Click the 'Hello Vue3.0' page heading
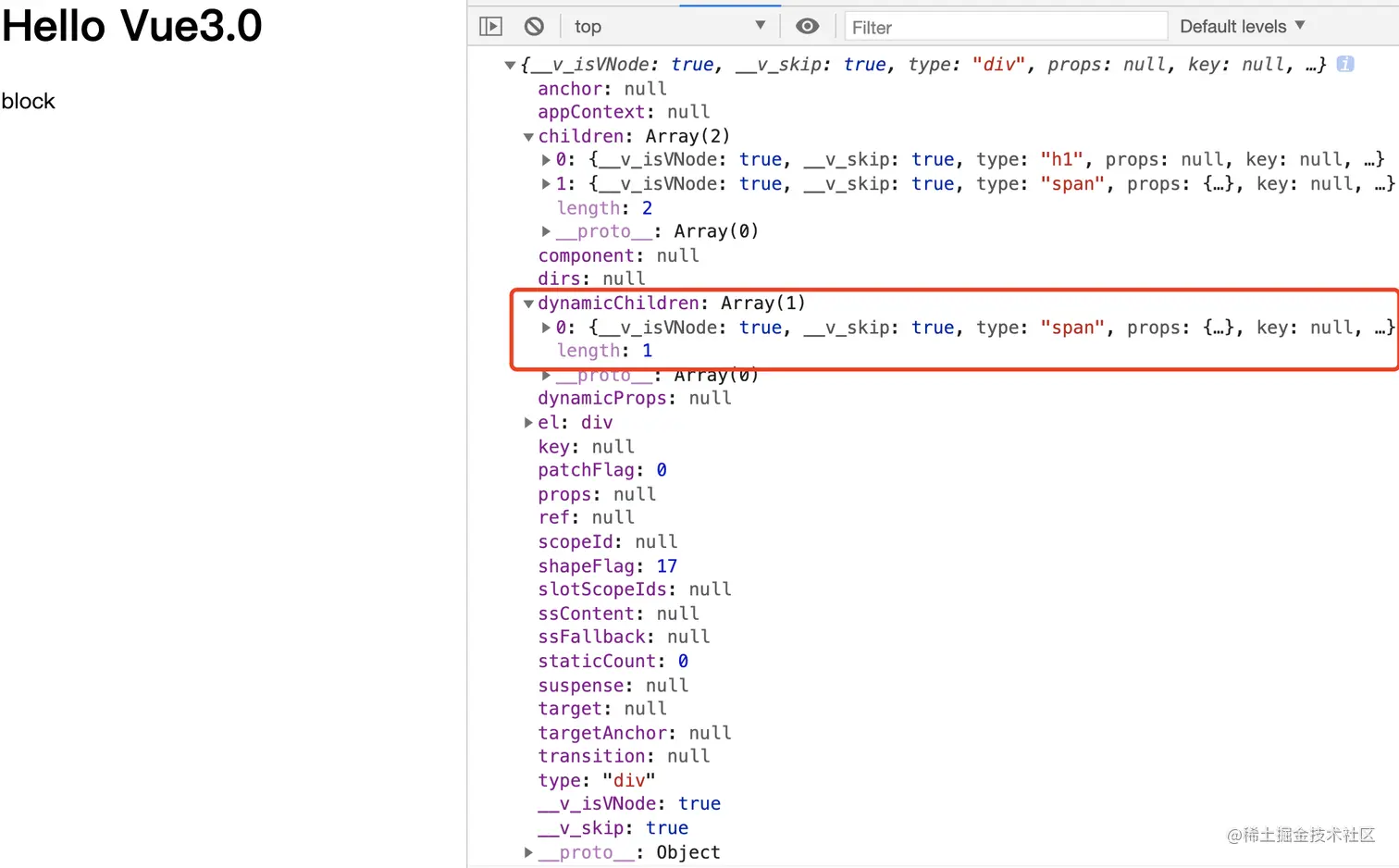The width and height of the screenshot is (1399, 868). (x=132, y=25)
